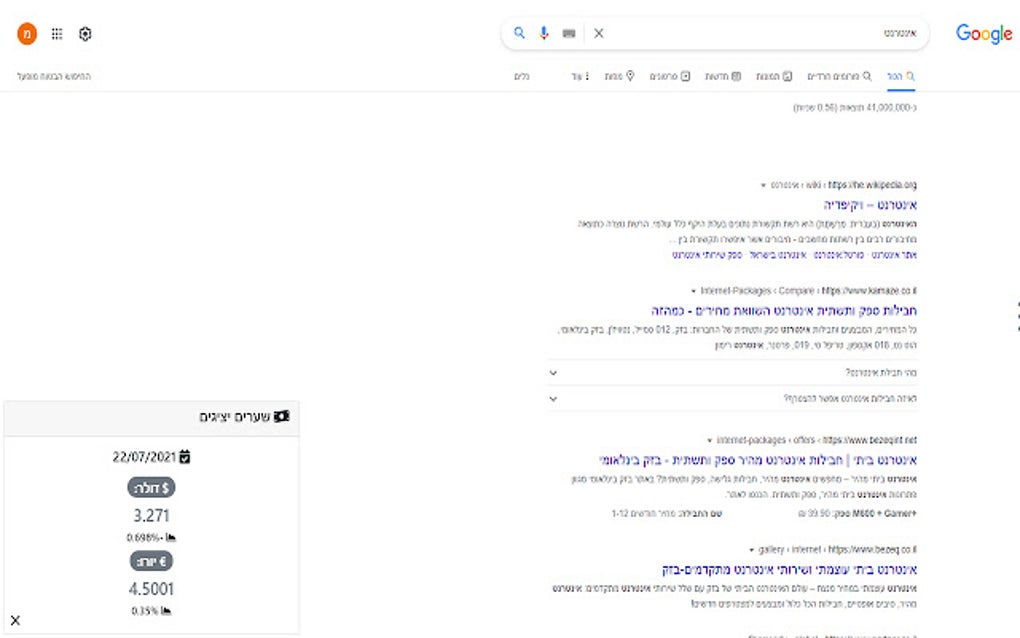Viewport: 1020px width, 638px height.
Task: Close the exchange rates widget
Action: point(16,620)
